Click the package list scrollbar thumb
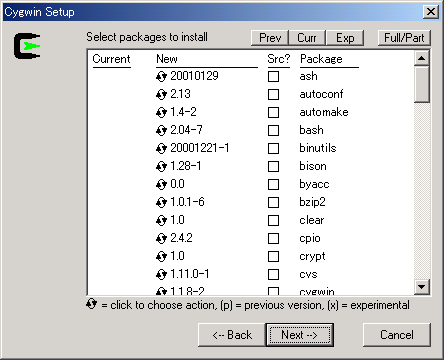The image size is (444, 360). 422,84
